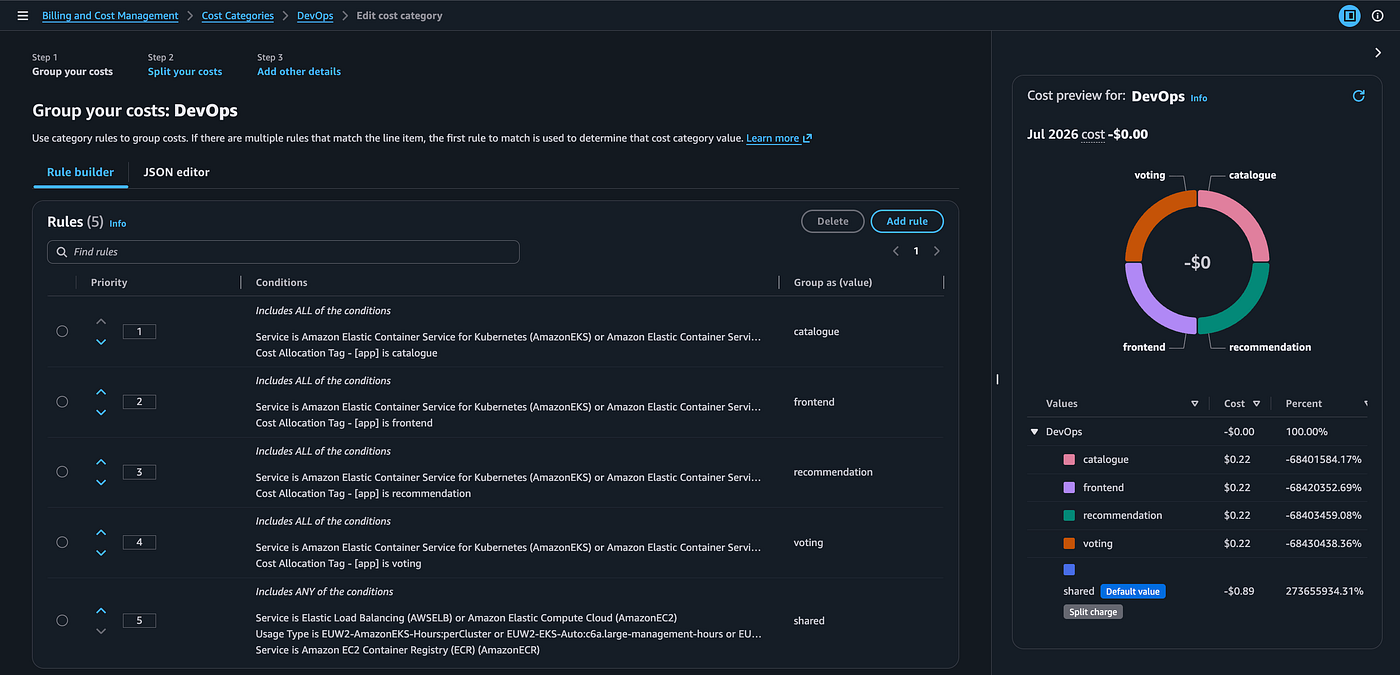Select the shared rule radio button
The width and height of the screenshot is (1400, 675).
coord(62,620)
